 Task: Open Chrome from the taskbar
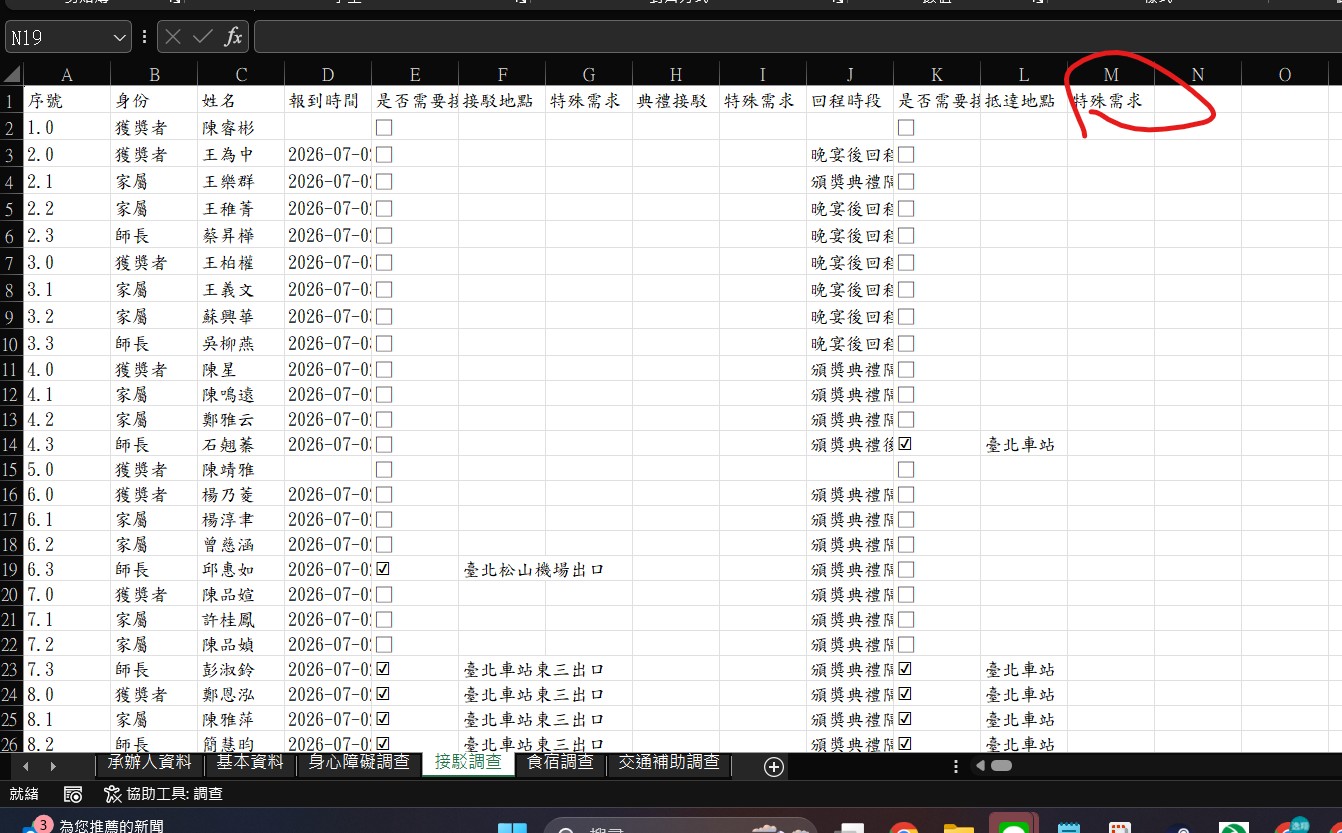tap(904, 826)
